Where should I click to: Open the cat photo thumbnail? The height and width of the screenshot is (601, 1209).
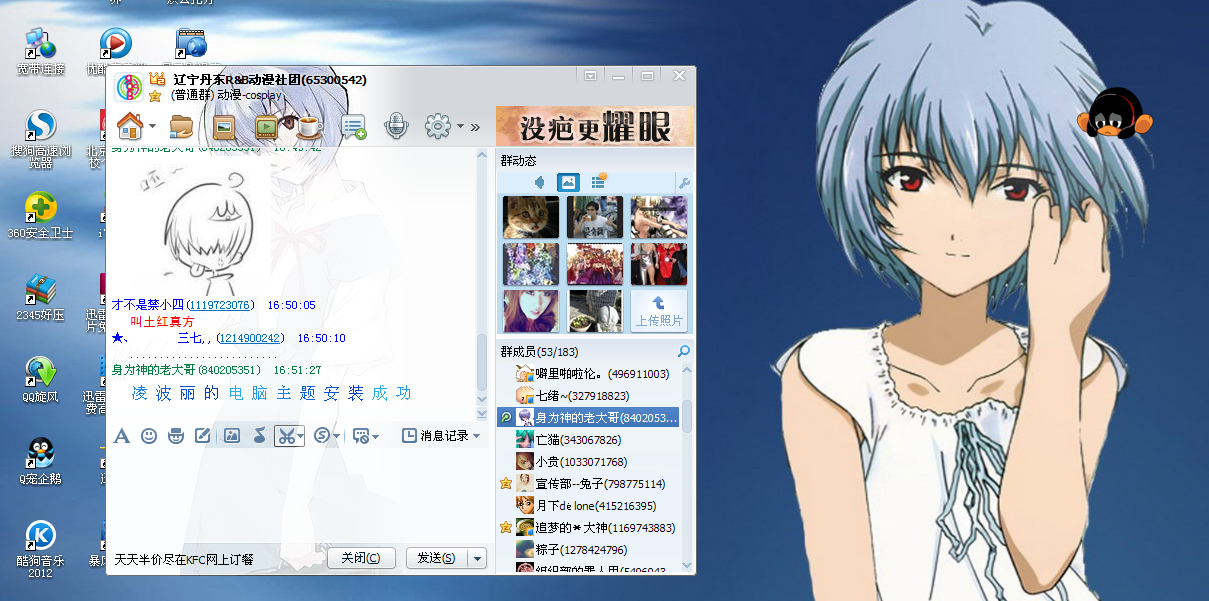pyautogui.click(x=531, y=216)
